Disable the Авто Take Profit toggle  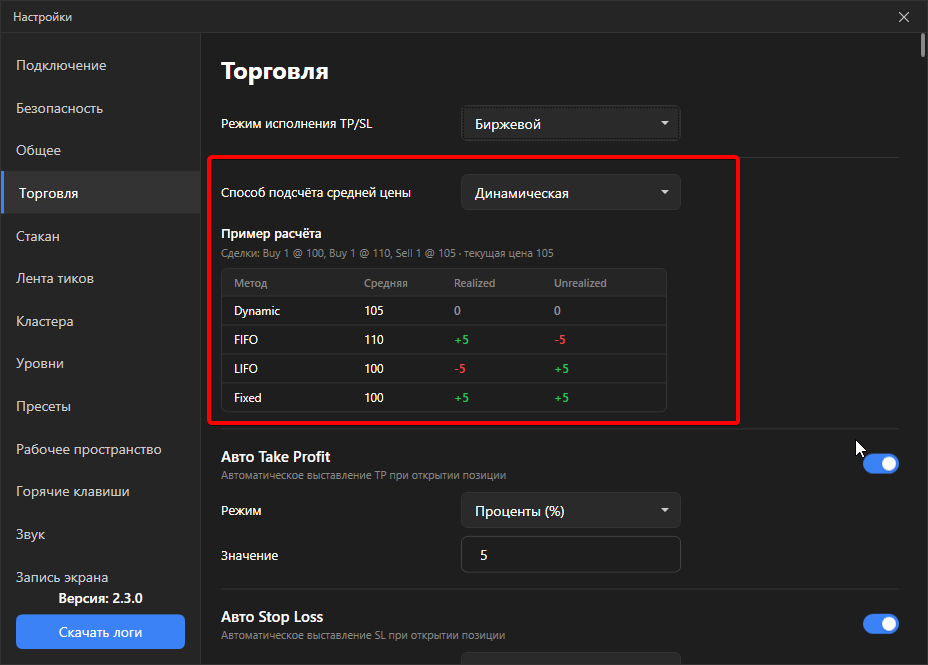tap(881, 464)
